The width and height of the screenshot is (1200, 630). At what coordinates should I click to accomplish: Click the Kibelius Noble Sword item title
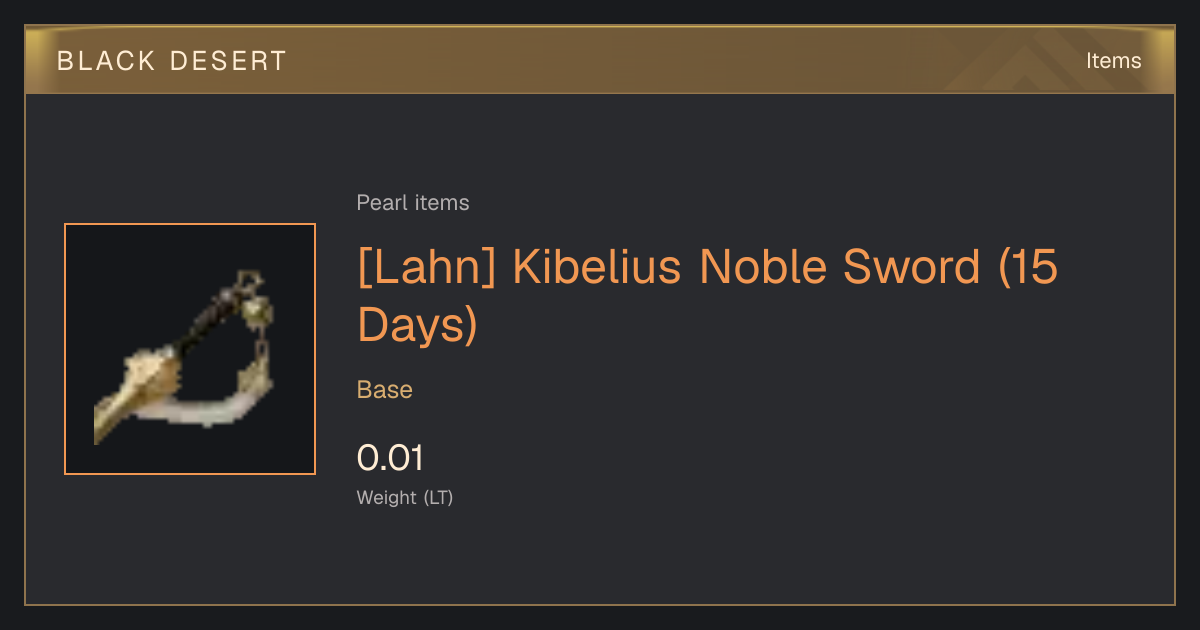(x=707, y=296)
